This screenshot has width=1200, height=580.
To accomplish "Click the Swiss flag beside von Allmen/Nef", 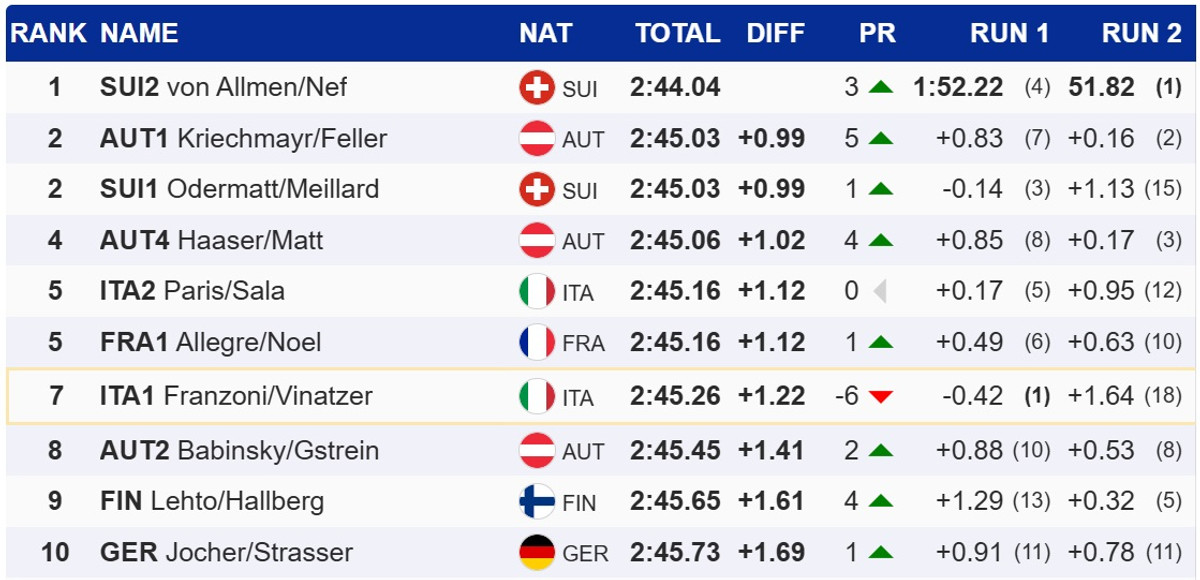I will (537, 88).
